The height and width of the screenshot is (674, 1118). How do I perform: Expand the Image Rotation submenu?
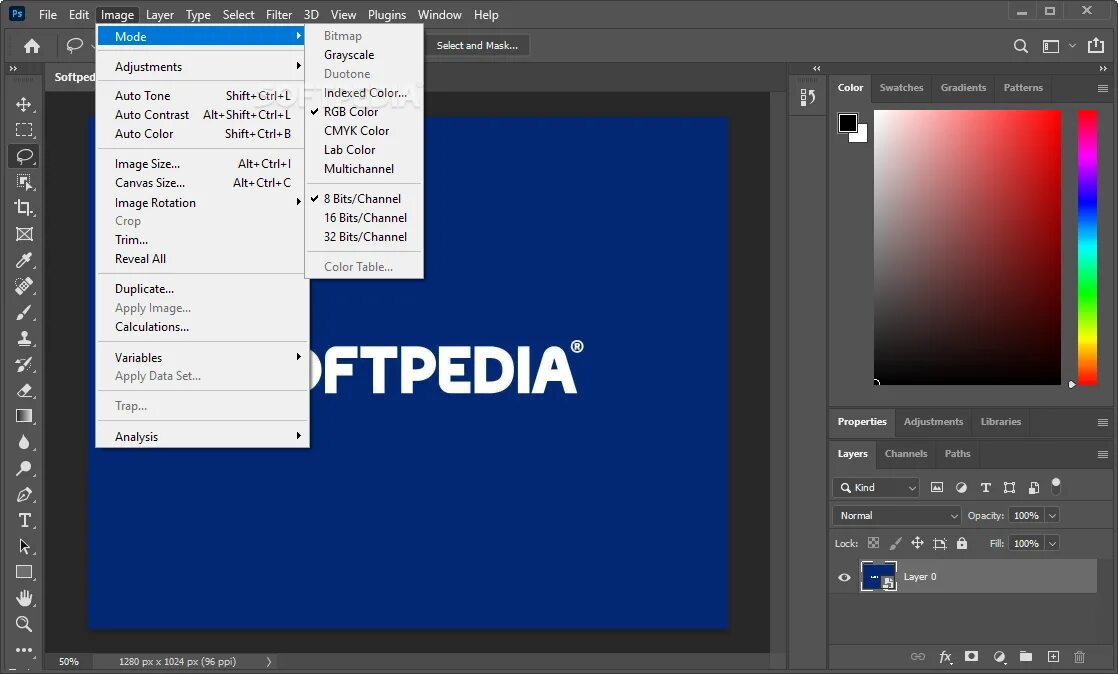[202, 203]
